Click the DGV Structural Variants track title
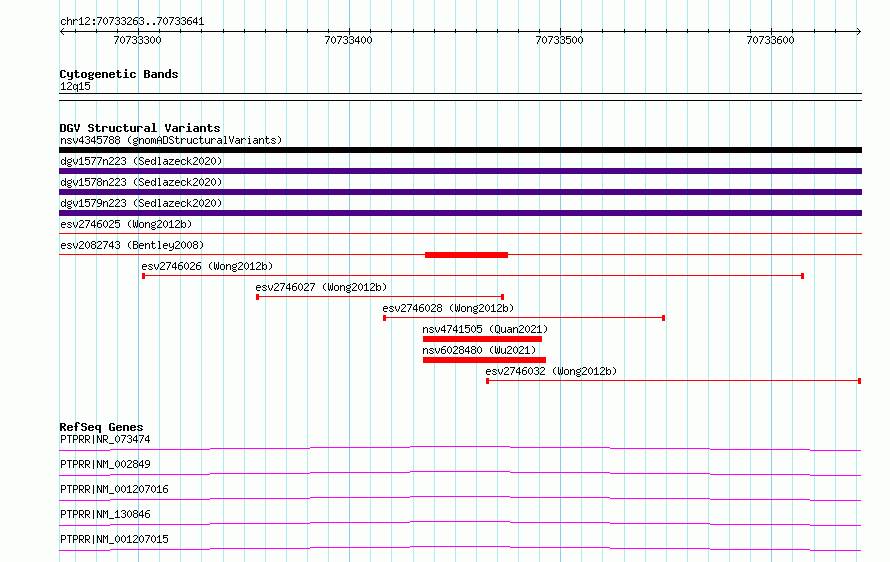 (x=140, y=128)
